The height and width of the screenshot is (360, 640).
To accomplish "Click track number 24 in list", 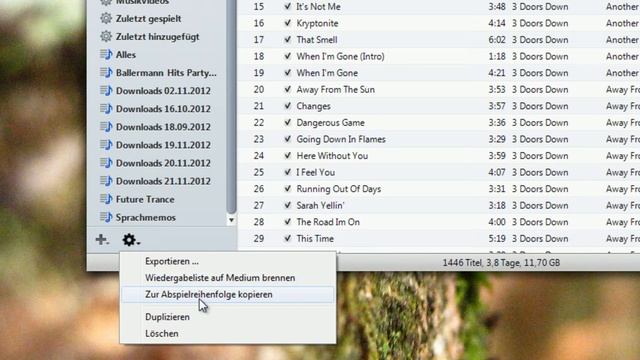I will point(259,156).
